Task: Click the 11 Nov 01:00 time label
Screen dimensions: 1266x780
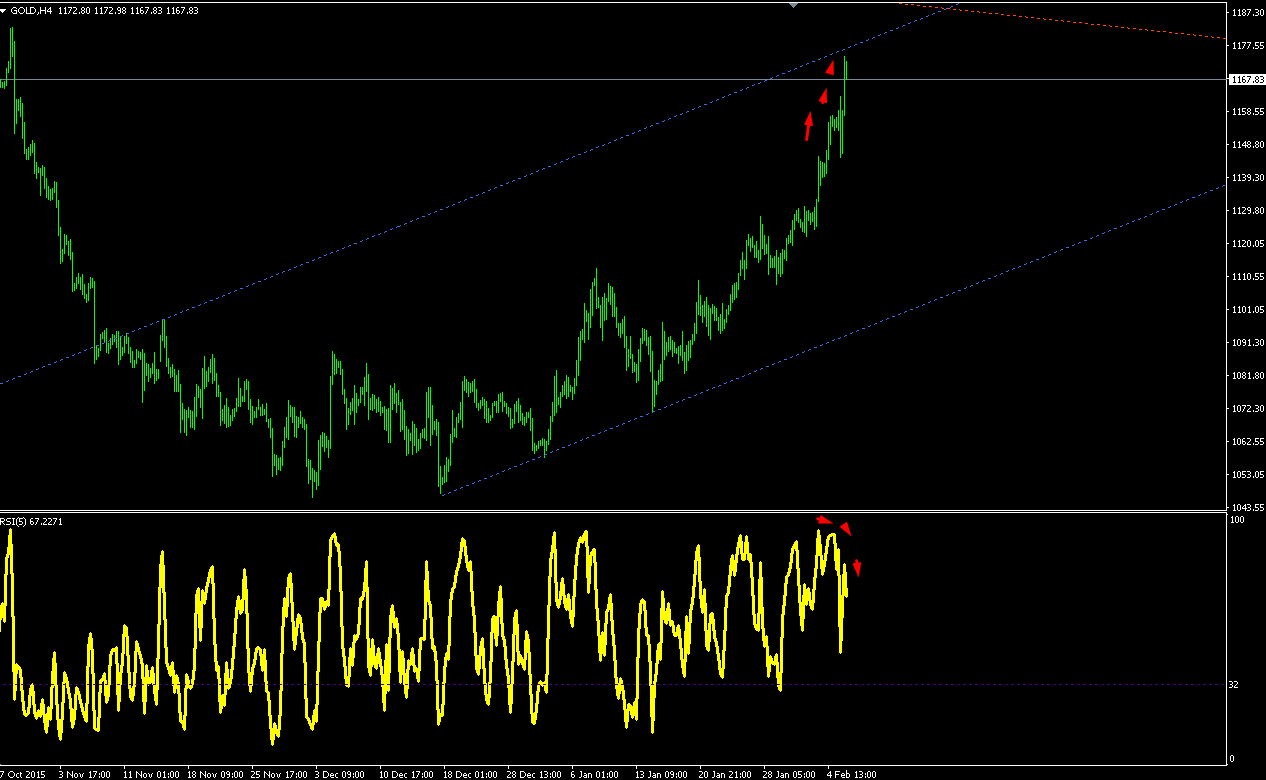Action: click(x=152, y=774)
